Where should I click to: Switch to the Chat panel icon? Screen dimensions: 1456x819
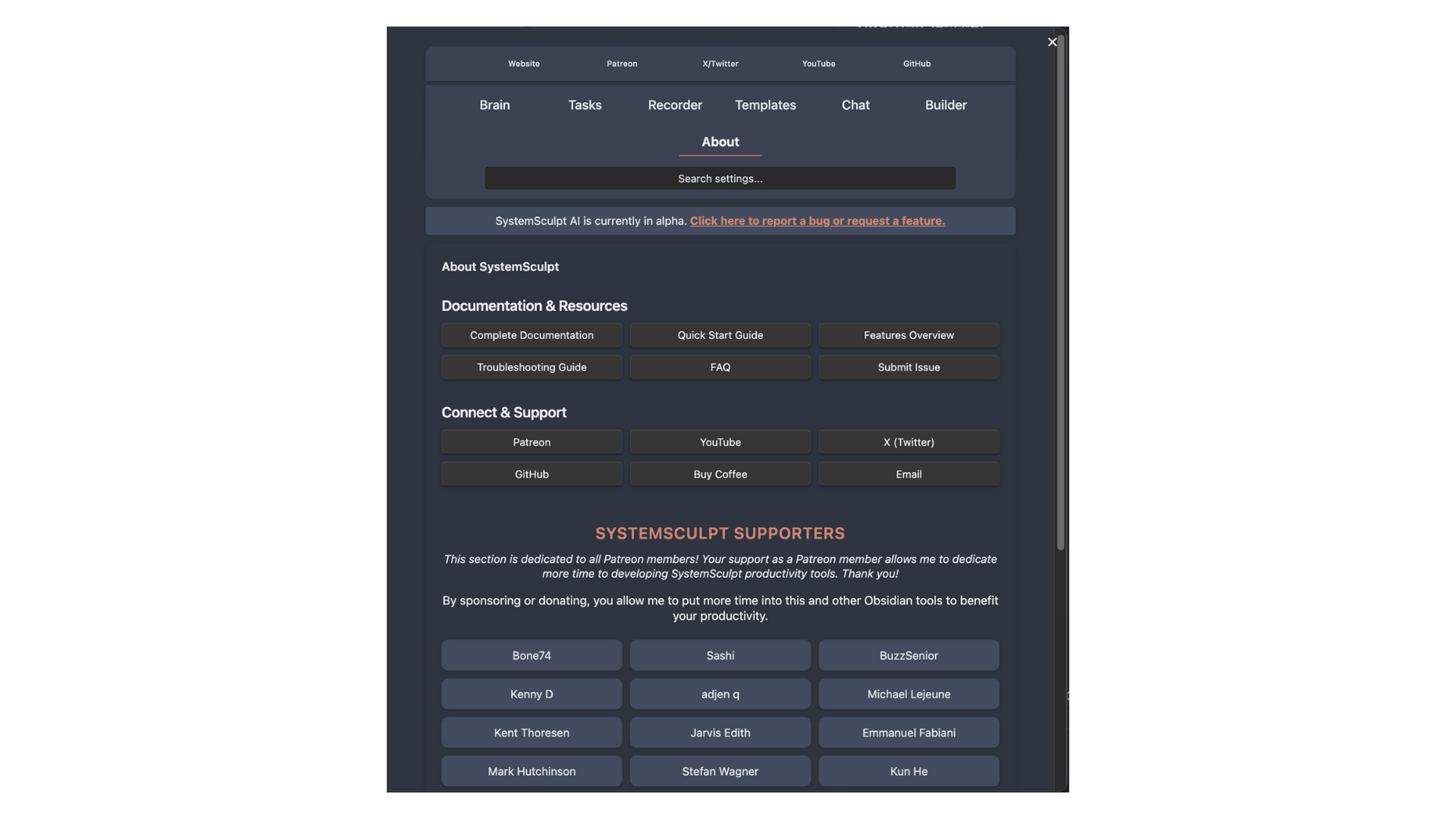point(855,104)
